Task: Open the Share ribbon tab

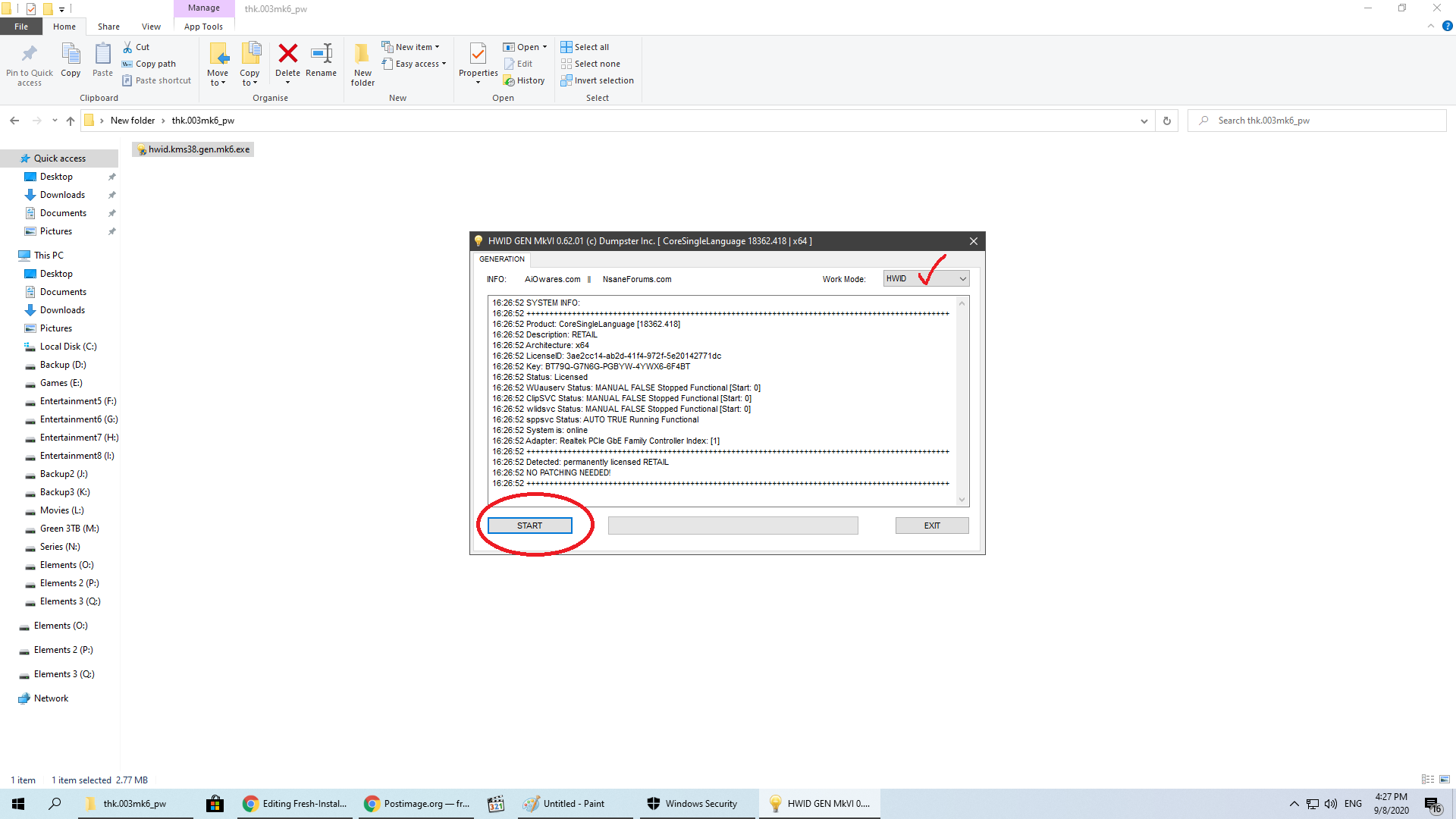Action: click(x=108, y=27)
